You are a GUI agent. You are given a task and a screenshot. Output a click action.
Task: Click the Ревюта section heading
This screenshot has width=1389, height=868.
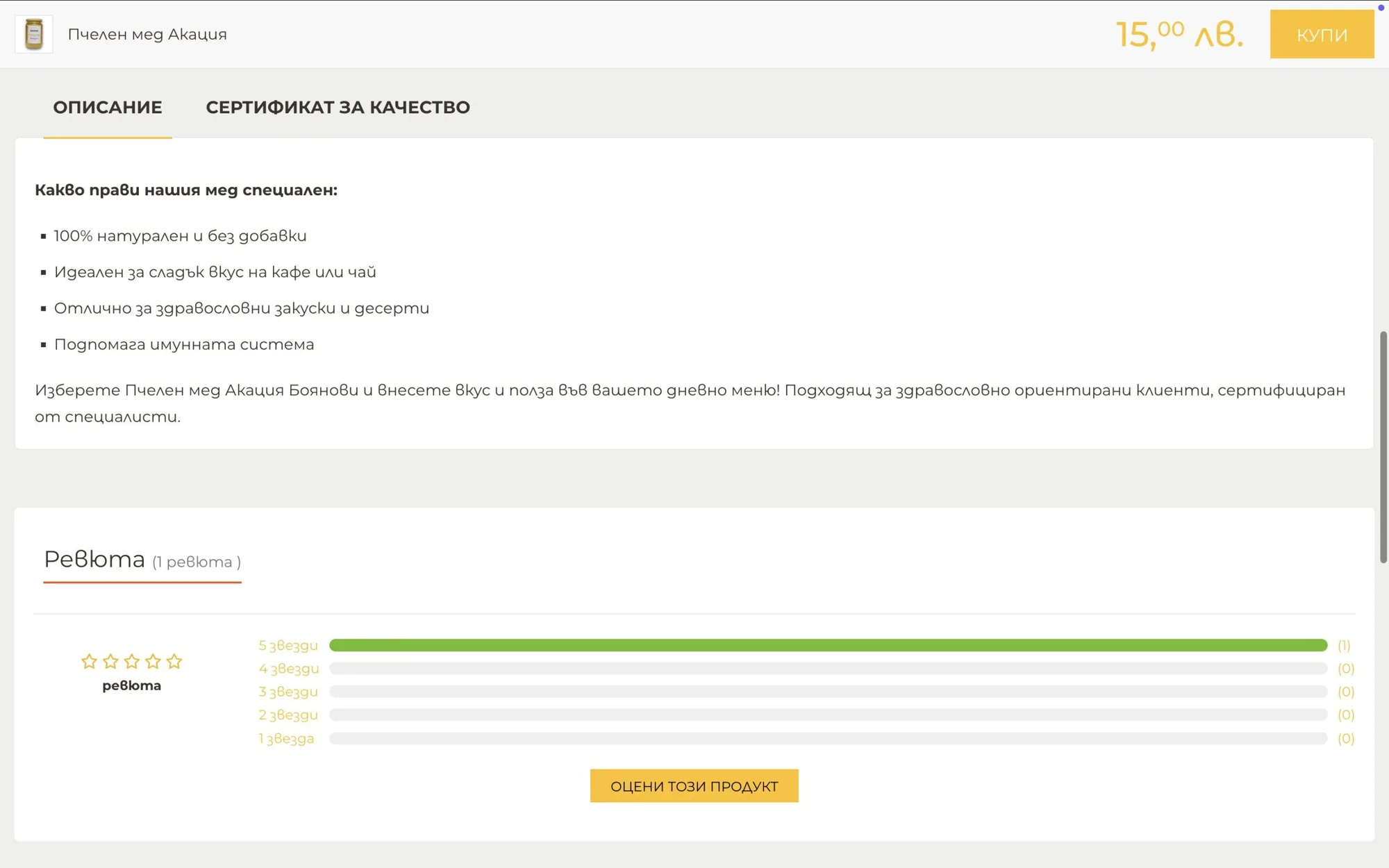[x=94, y=559]
